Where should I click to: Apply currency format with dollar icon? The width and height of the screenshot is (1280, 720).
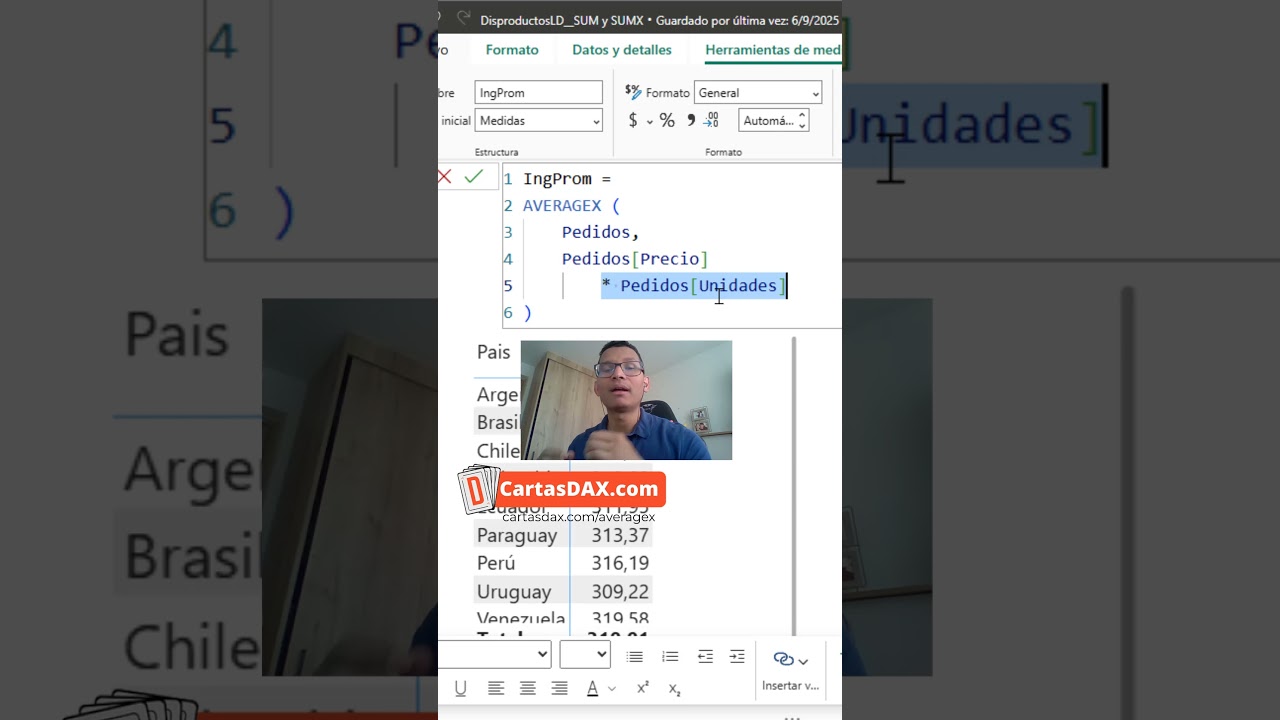coord(633,121)
